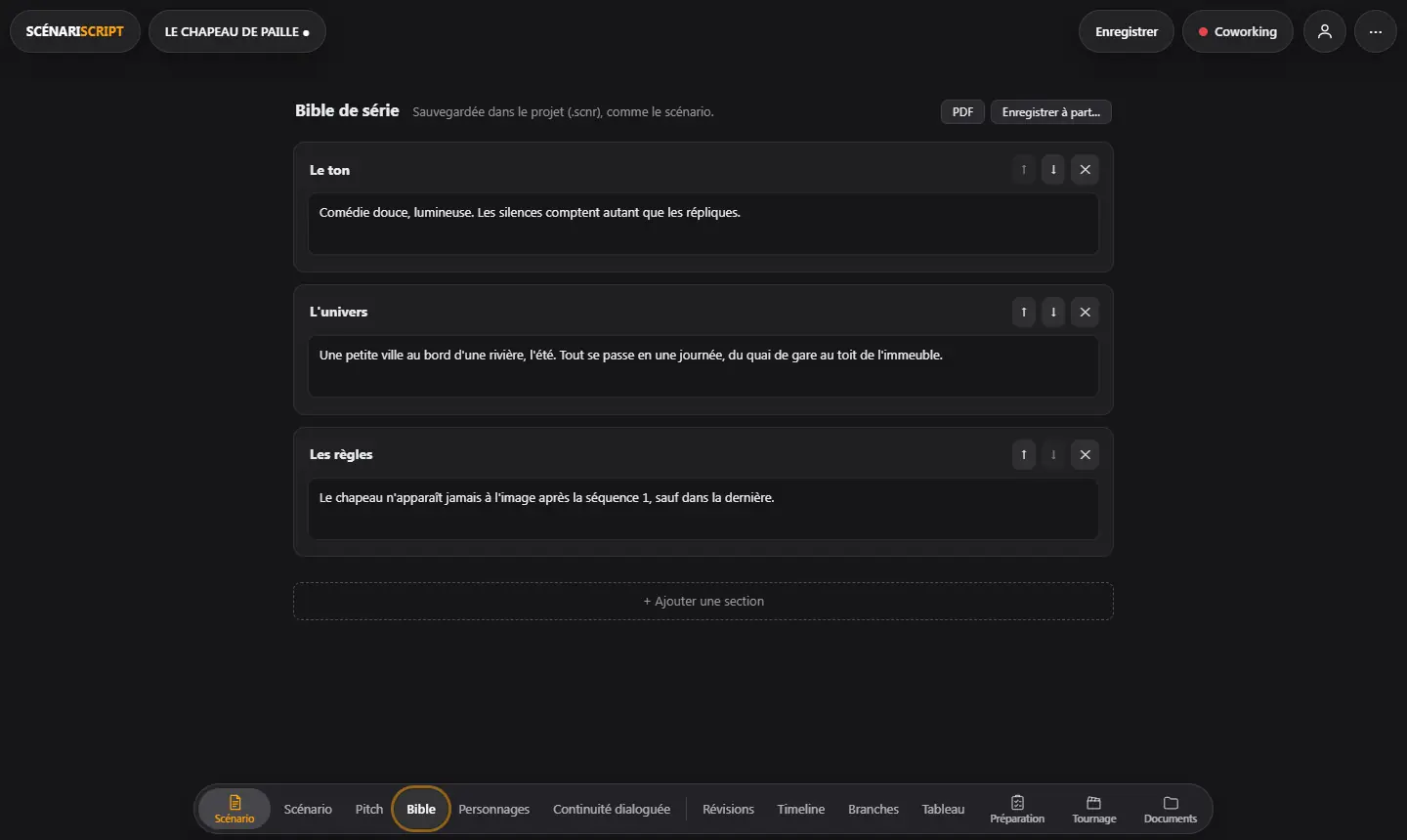Viewport: 1407px width, 840px height.
Task: Click the 'L'univers' section title
Action: (338, 313)
